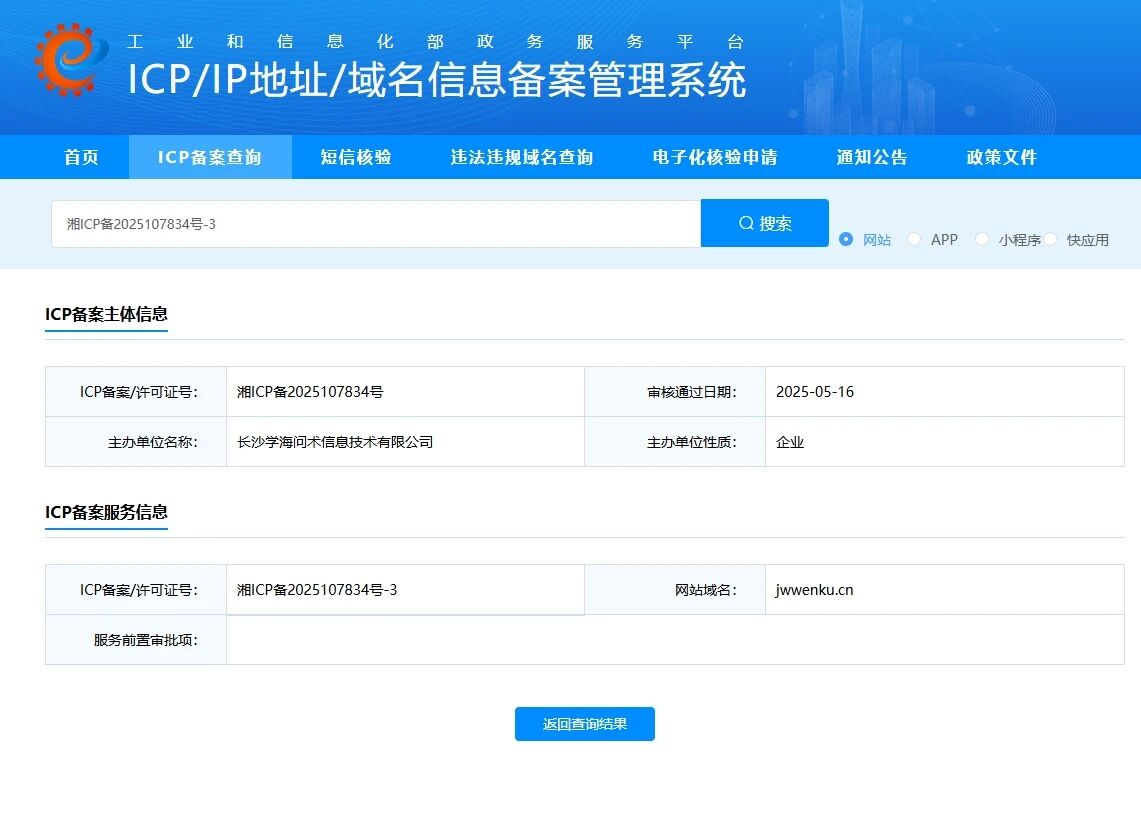Viewport: 1141px width, 828px height.
Task: Open the 通知公告 menu item
Action: [x=872, y=157]
